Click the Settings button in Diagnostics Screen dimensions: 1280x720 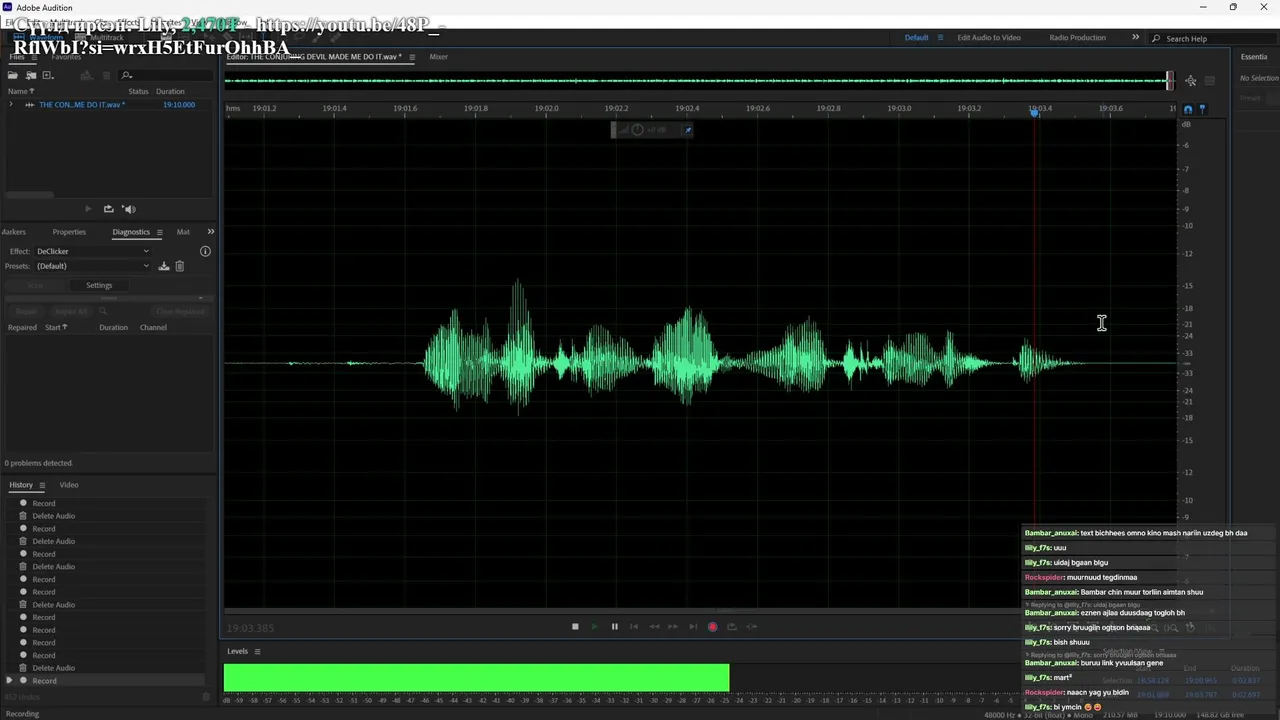[x=99, y=285]
